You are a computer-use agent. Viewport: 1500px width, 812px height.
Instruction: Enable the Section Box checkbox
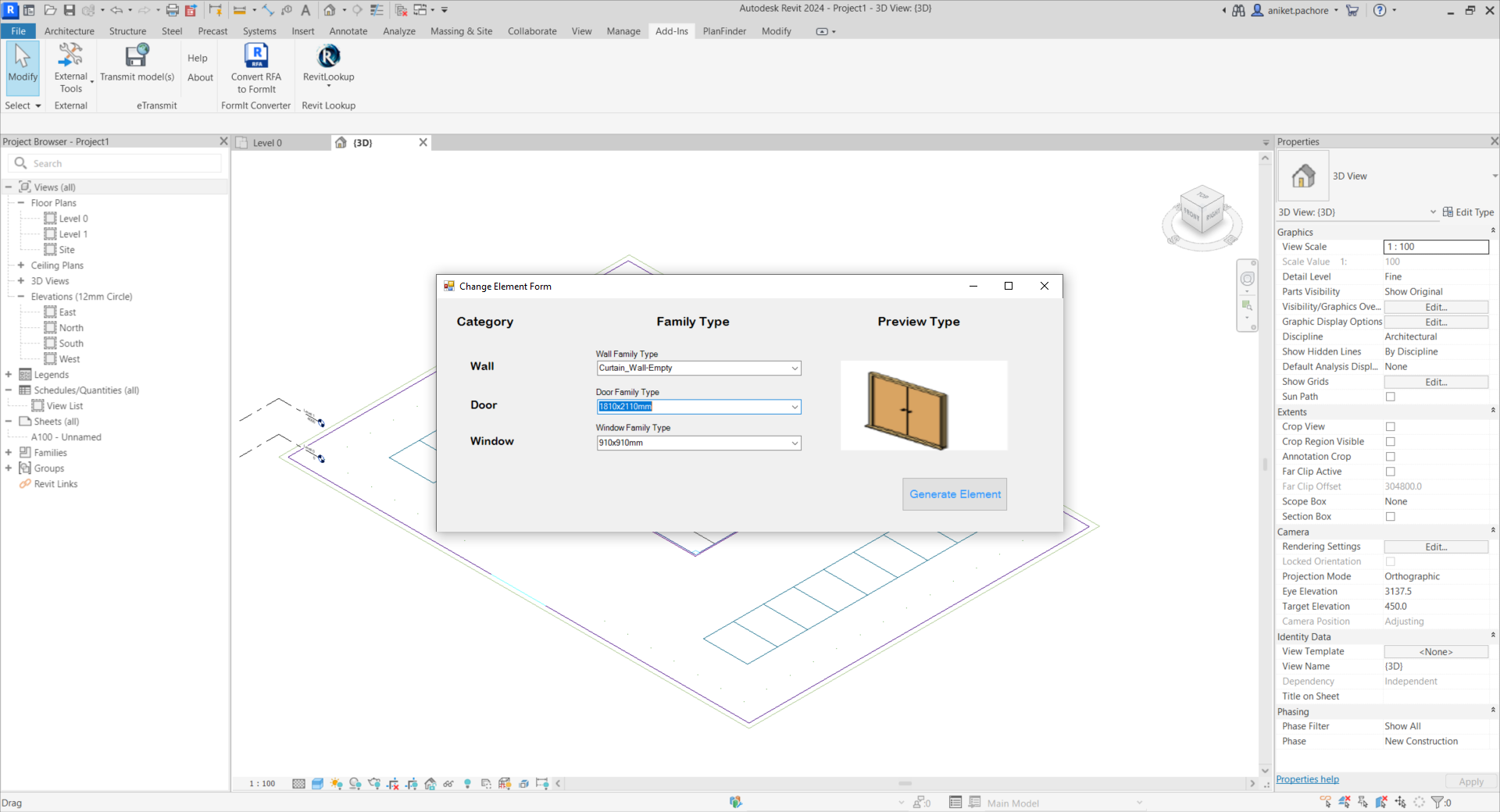point(1391,517)
